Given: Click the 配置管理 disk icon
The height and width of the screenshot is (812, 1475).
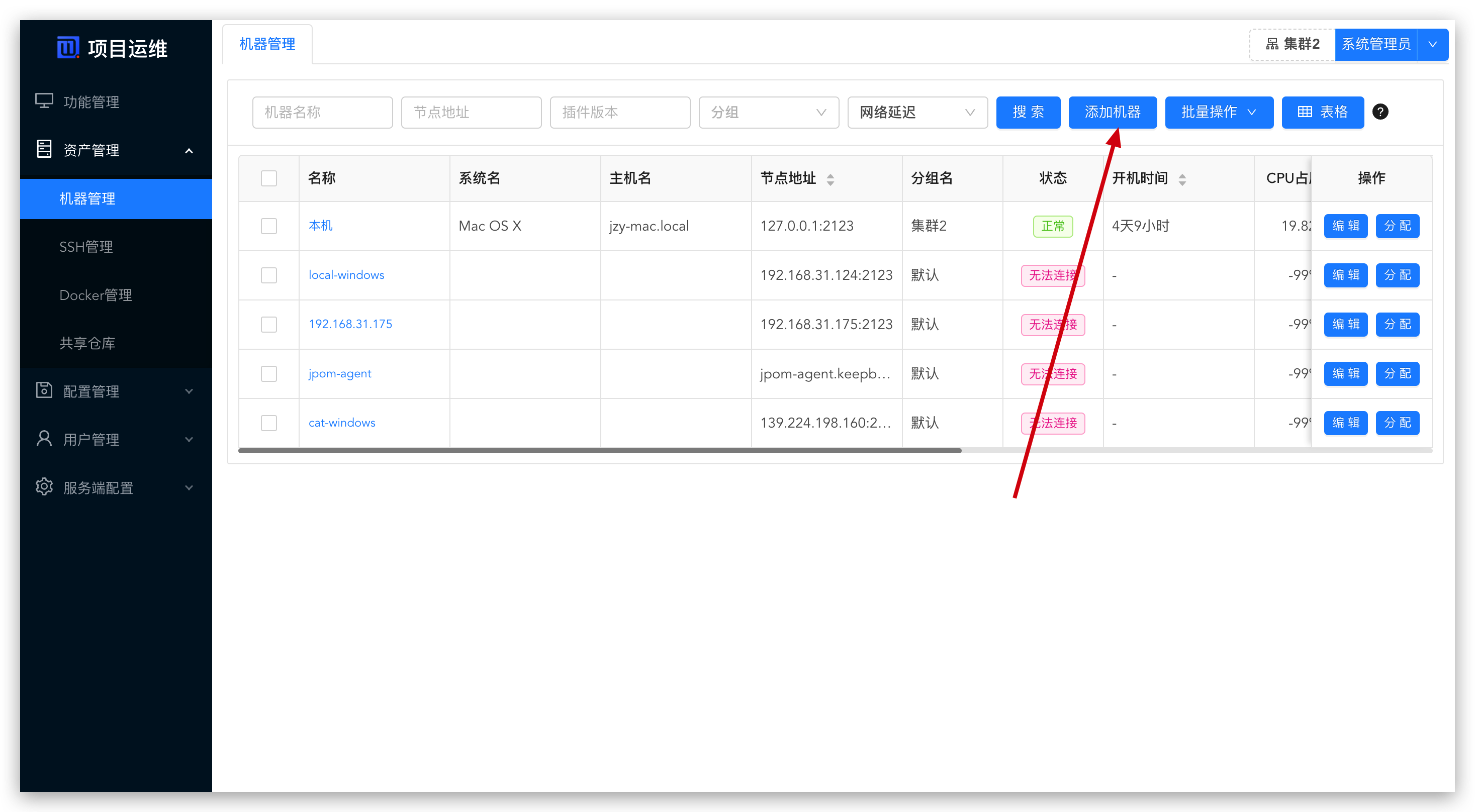Looking at the screenshot, I should [44, 390].
